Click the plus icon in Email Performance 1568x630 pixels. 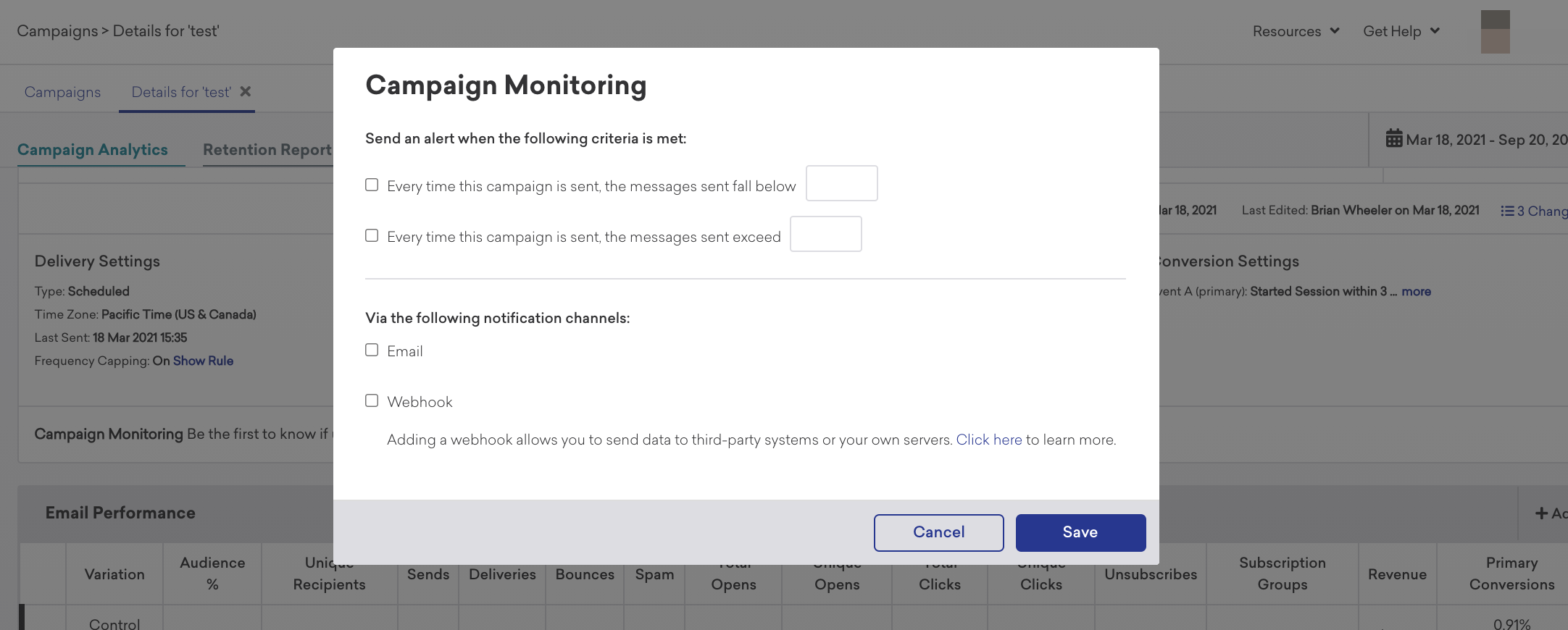[x=1541, y=513]
